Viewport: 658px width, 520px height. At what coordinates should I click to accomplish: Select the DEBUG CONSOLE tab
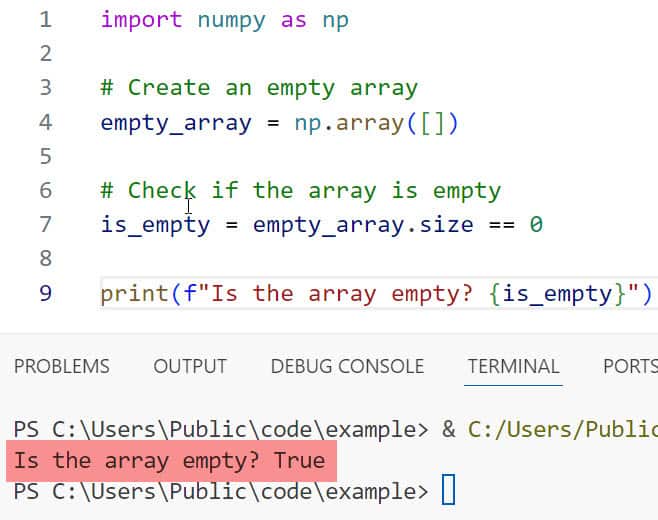[x=347, y=366]
